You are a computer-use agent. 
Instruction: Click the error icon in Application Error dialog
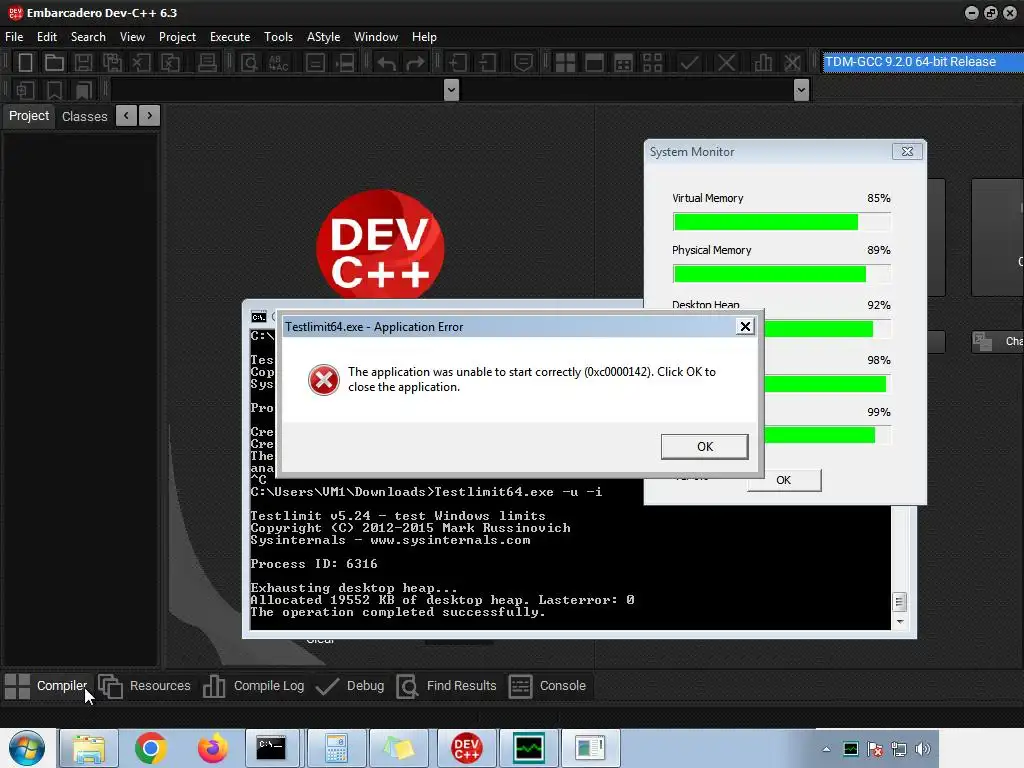pyautogui.click(x=323, y=380)
